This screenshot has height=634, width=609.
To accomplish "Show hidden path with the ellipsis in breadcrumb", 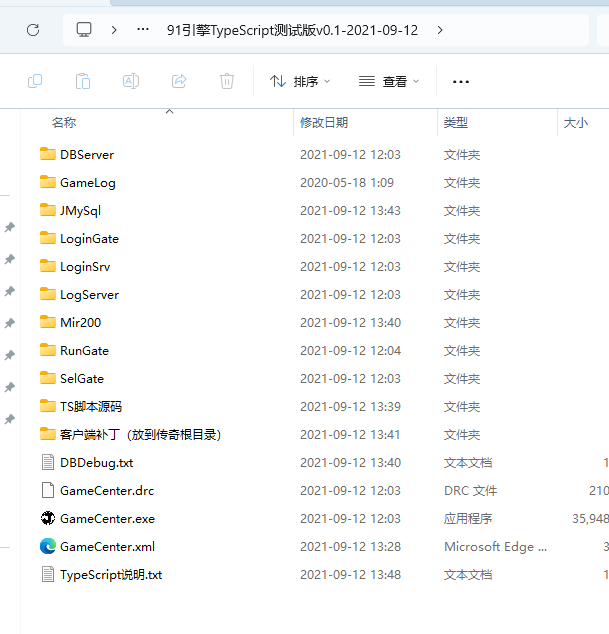I will pyautogui.click(x=143, y=30).
